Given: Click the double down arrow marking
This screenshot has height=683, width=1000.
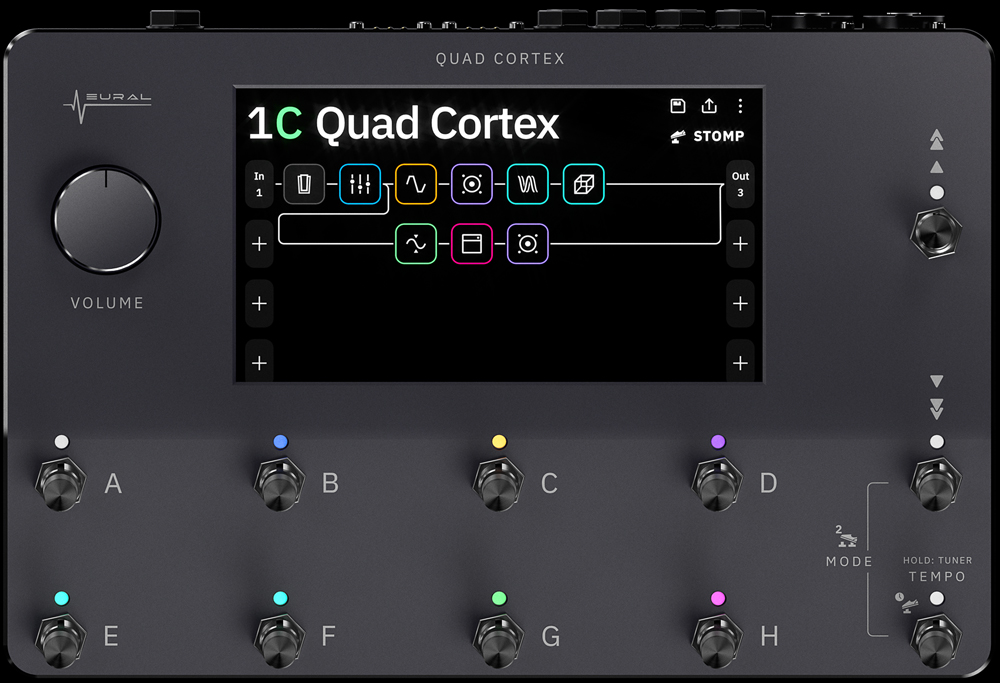Looking at the screenshot, I should (936, 409).
